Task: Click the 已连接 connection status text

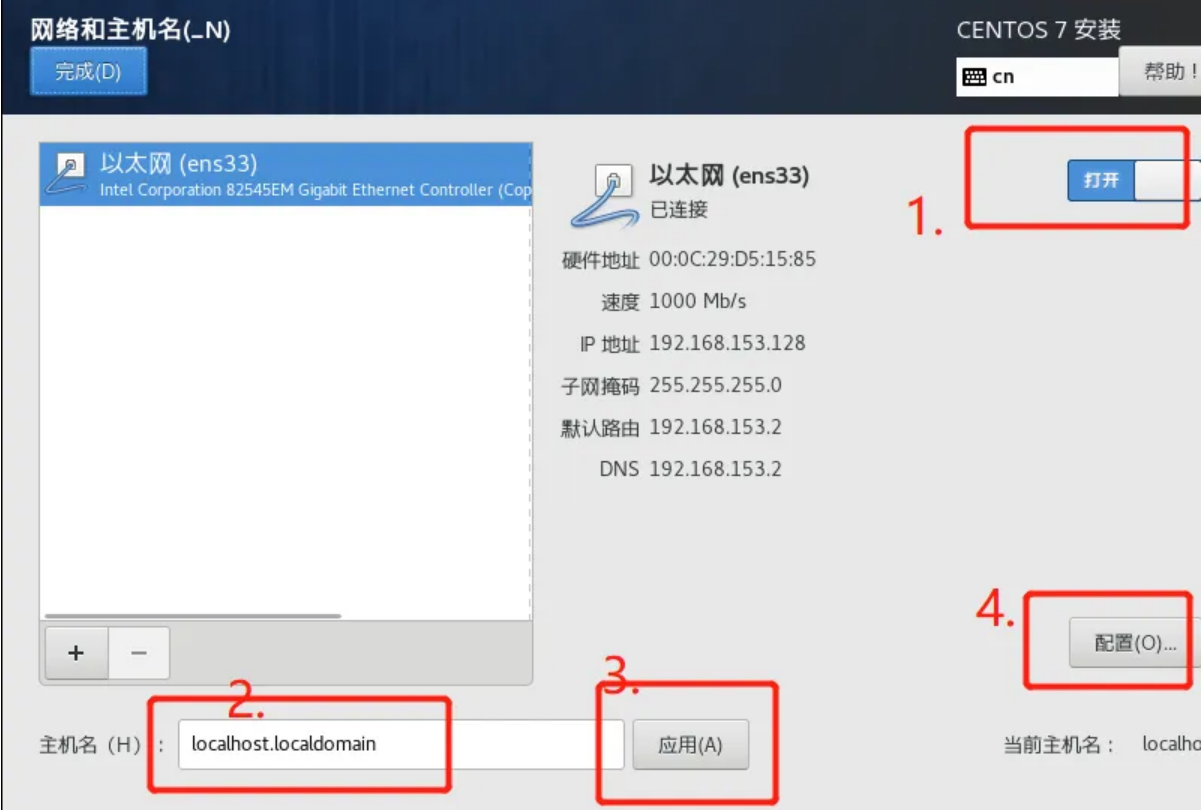Action: [x=679, y=210]
